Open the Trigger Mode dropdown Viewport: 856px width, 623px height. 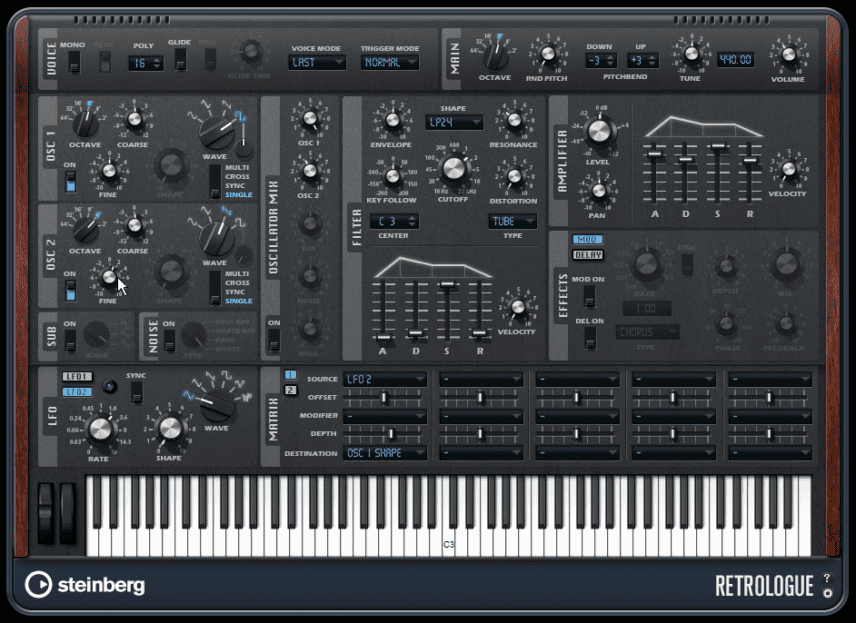pos(390,63)
